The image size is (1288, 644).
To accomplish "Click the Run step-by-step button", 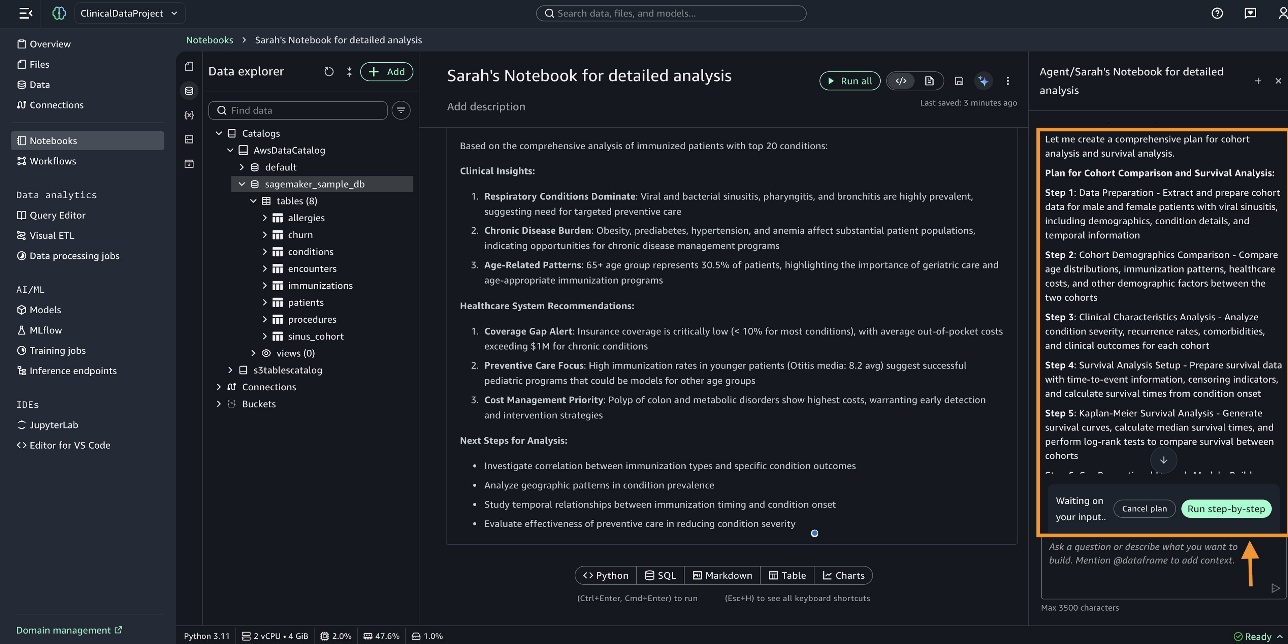I will 1227,508.
